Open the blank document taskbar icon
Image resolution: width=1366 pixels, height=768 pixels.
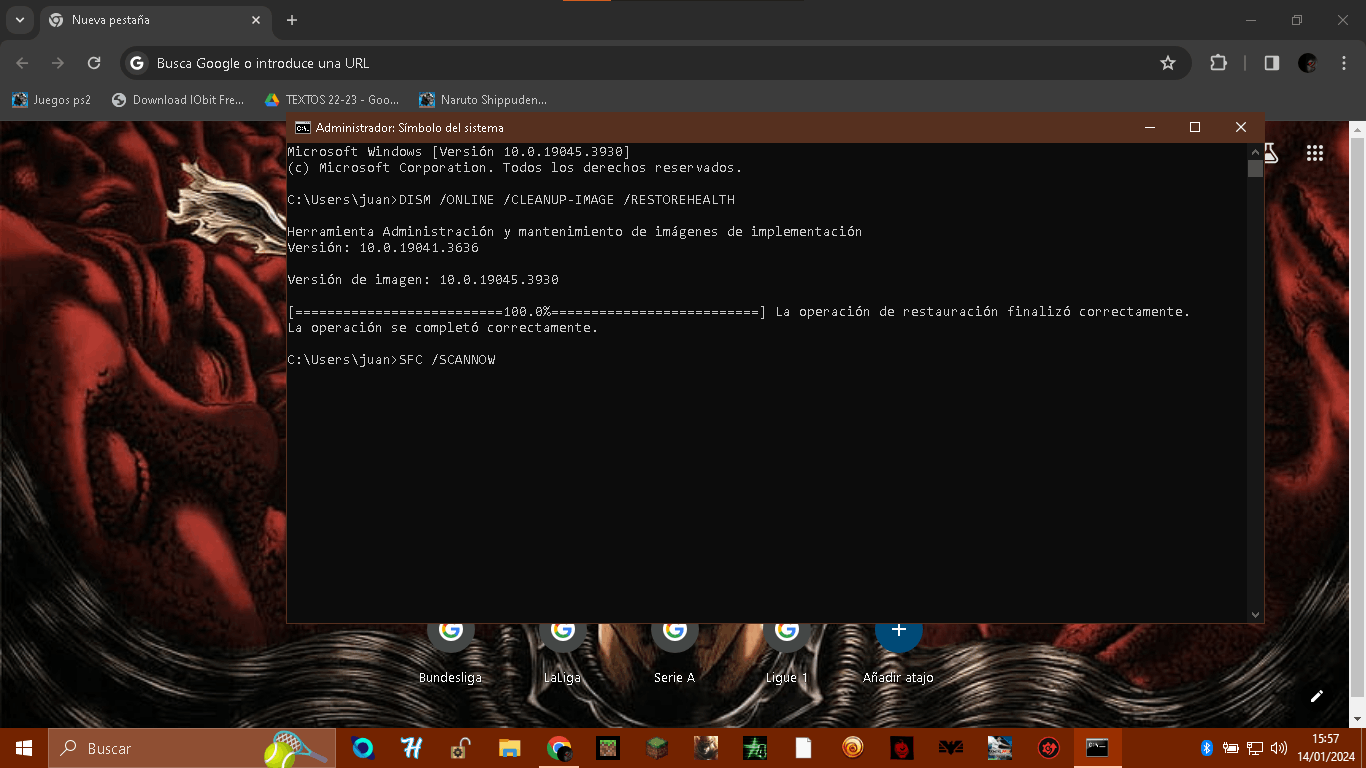(804, 748)
